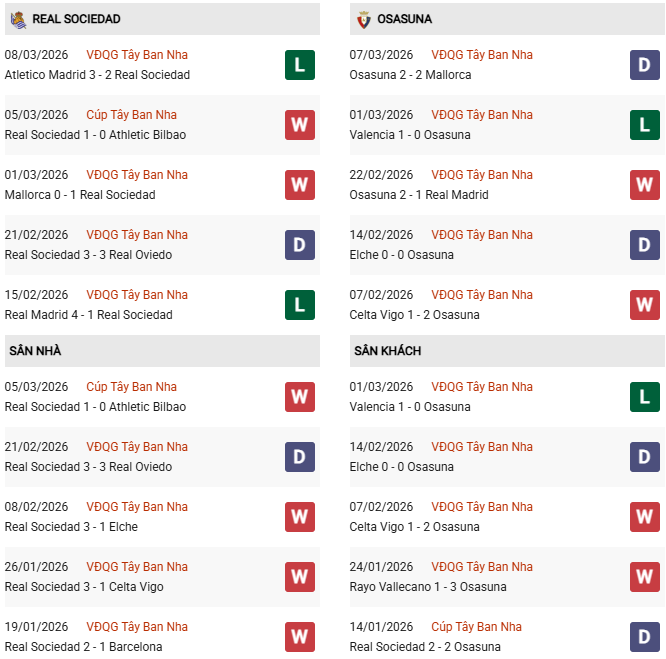Click W badge for Mallorca 0-1 Real Sociedad
This screenshot has width=666, height=659.
coord(299,185)
